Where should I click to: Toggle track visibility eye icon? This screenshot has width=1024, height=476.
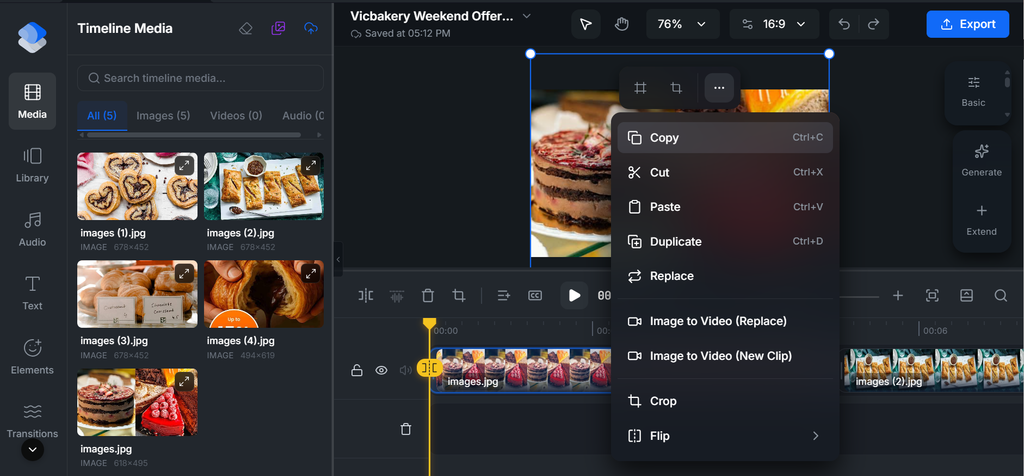pos(381,370)
